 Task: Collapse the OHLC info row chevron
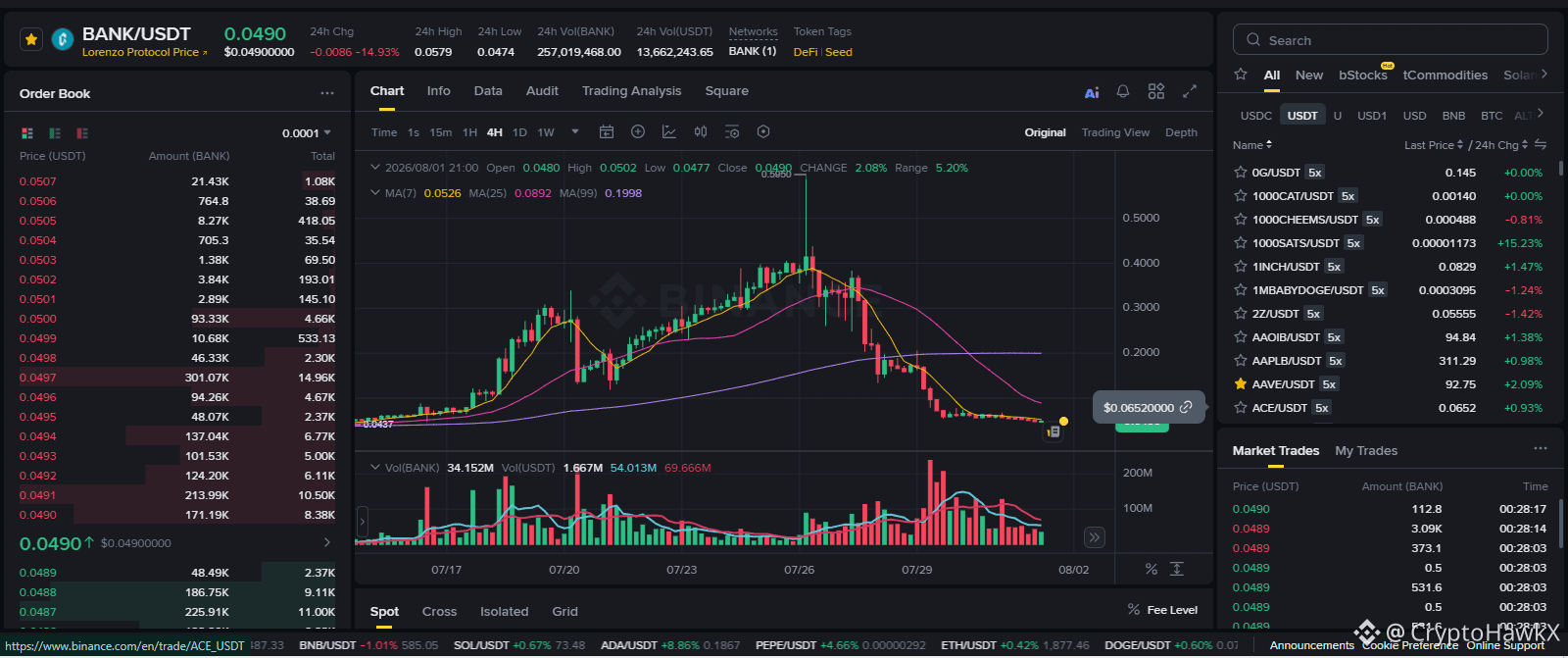(374, 168)
